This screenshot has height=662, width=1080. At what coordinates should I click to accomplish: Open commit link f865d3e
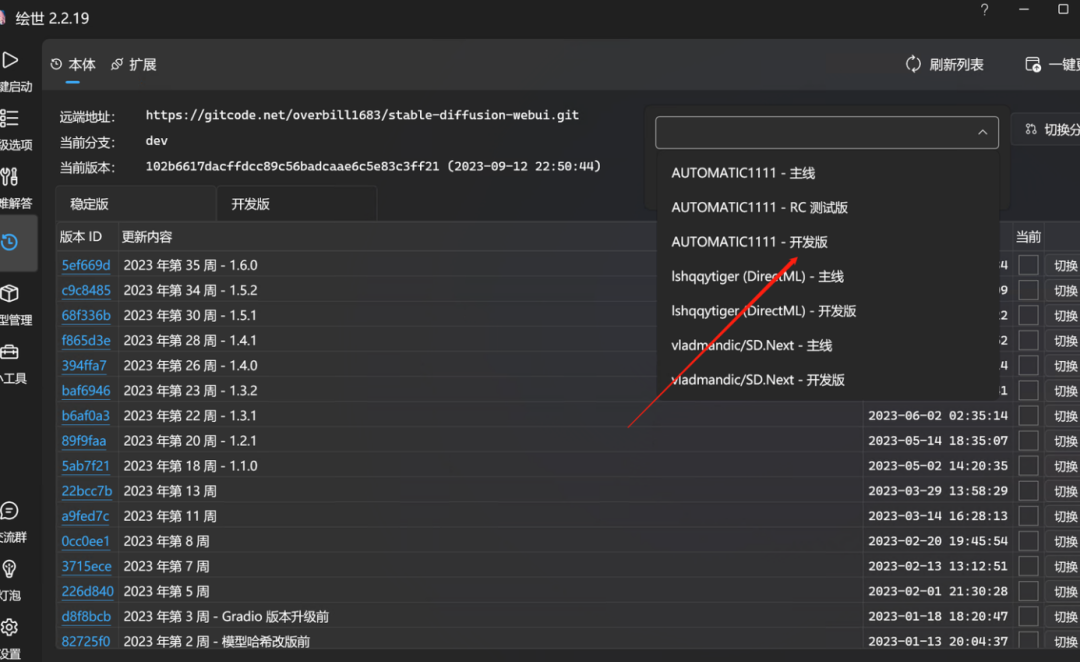click(86, 340)
